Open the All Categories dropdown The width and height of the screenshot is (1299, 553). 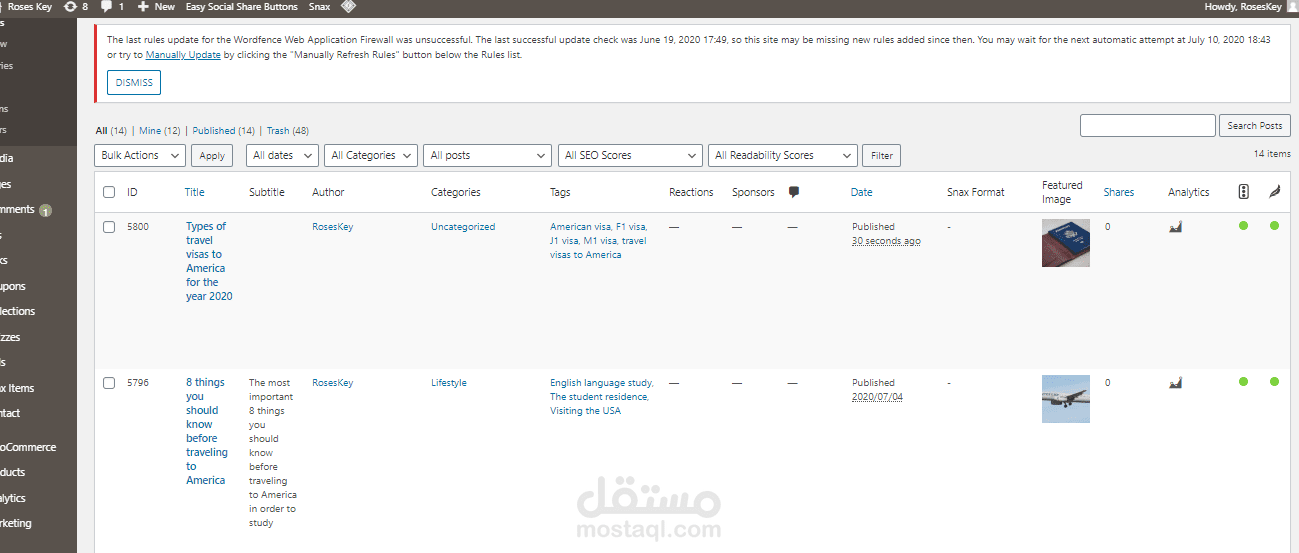pyautogui.click(x=372, y=155)
